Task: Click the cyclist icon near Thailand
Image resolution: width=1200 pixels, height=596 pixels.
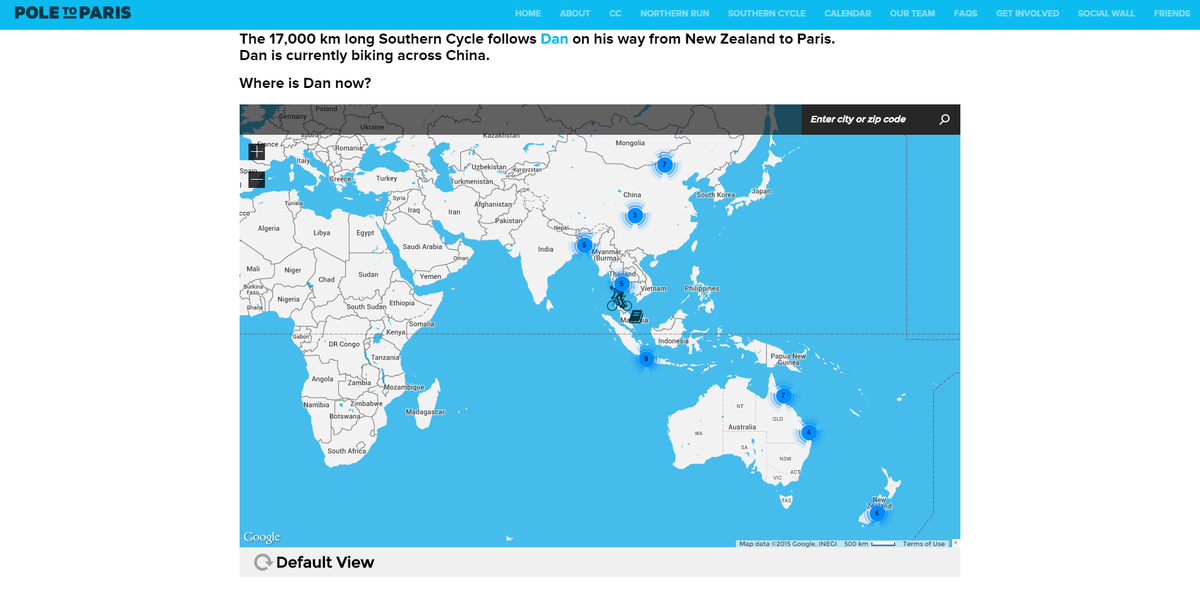Action: (x=619, y=299)
